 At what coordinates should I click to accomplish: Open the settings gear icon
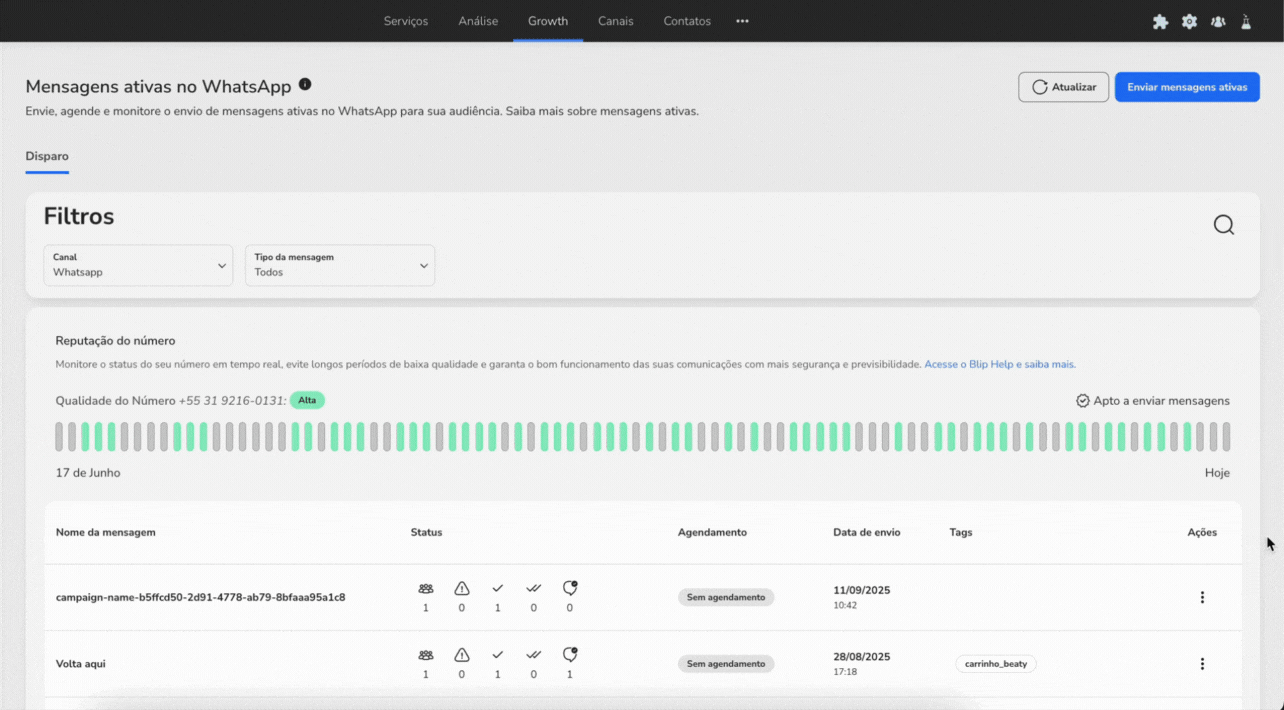point(1189,21)
